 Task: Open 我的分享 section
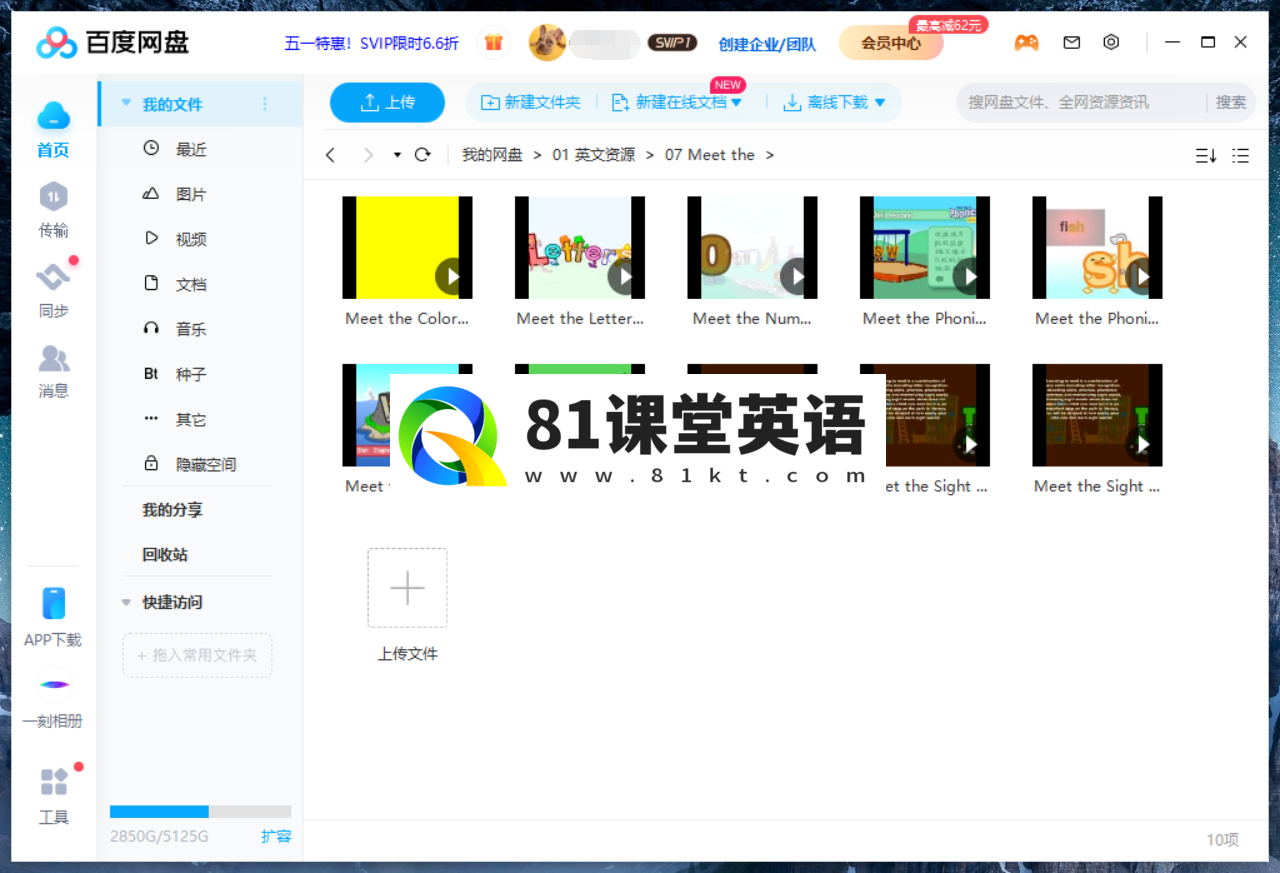pos(172,509)
